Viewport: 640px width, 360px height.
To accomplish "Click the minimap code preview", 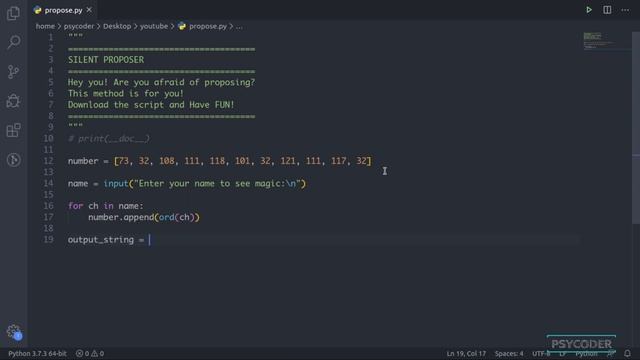I will tap(598, 41).
